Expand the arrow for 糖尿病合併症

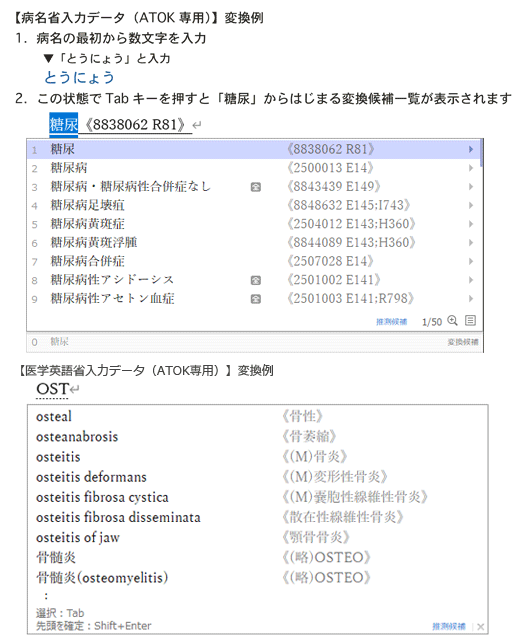coord(471,261)
